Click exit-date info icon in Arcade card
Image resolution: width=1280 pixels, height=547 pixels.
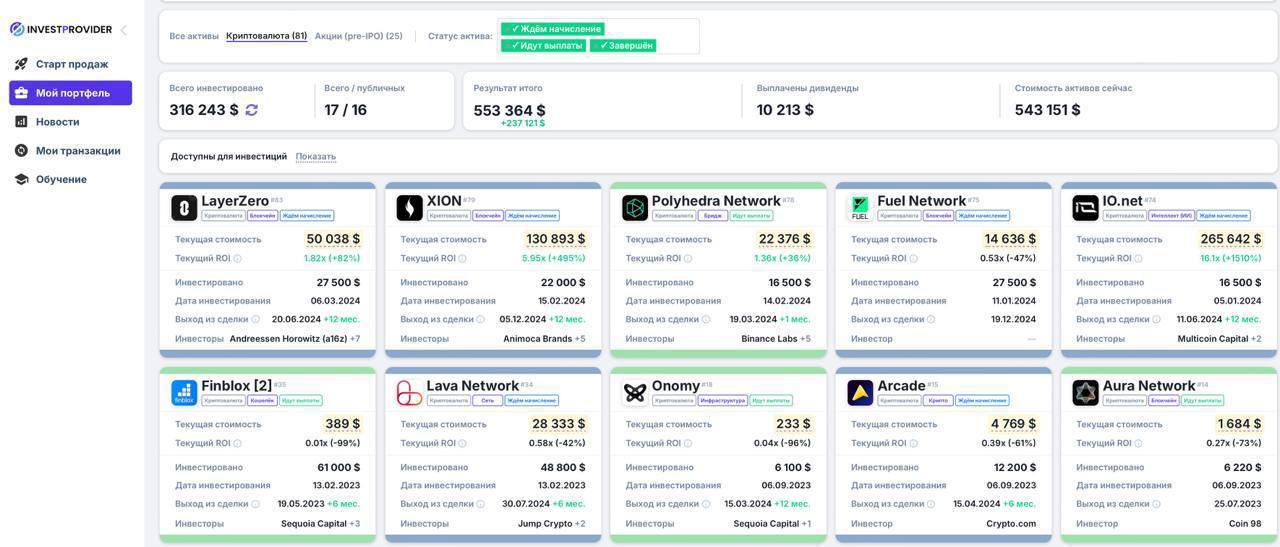pyautogui.click(x=931, y=505)
